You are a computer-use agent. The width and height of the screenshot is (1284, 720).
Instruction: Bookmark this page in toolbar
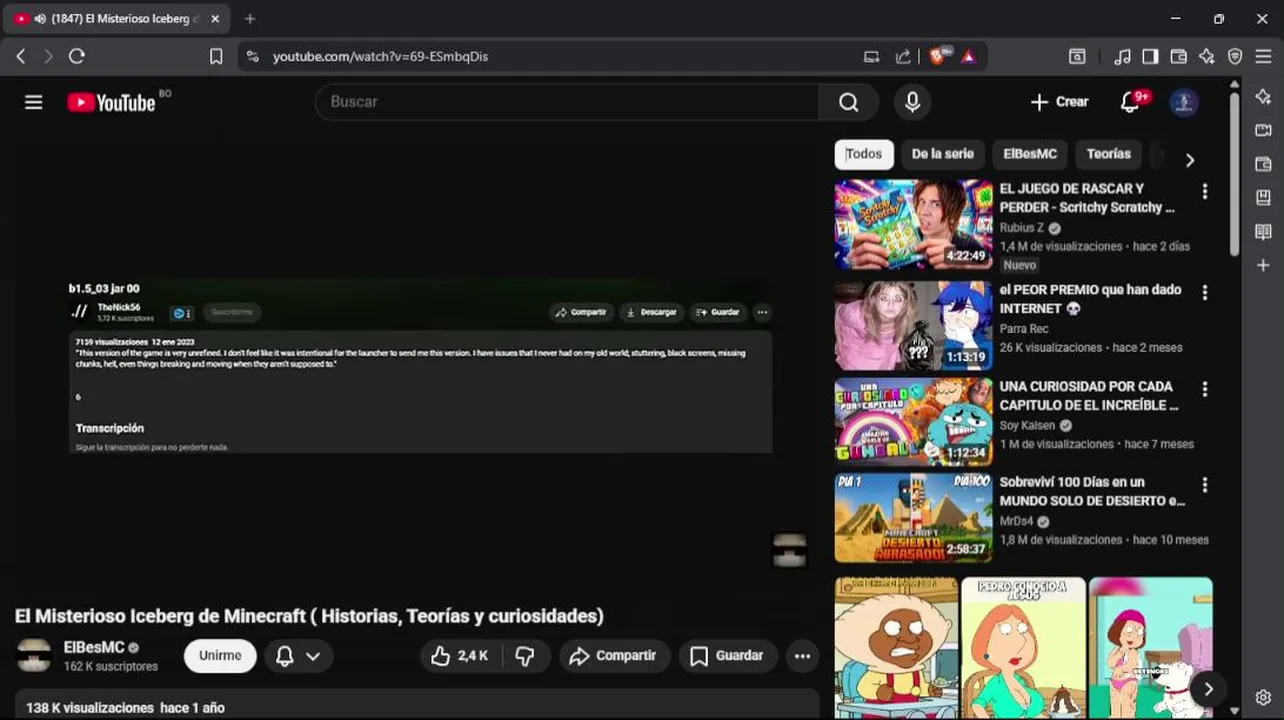[216, 57]
